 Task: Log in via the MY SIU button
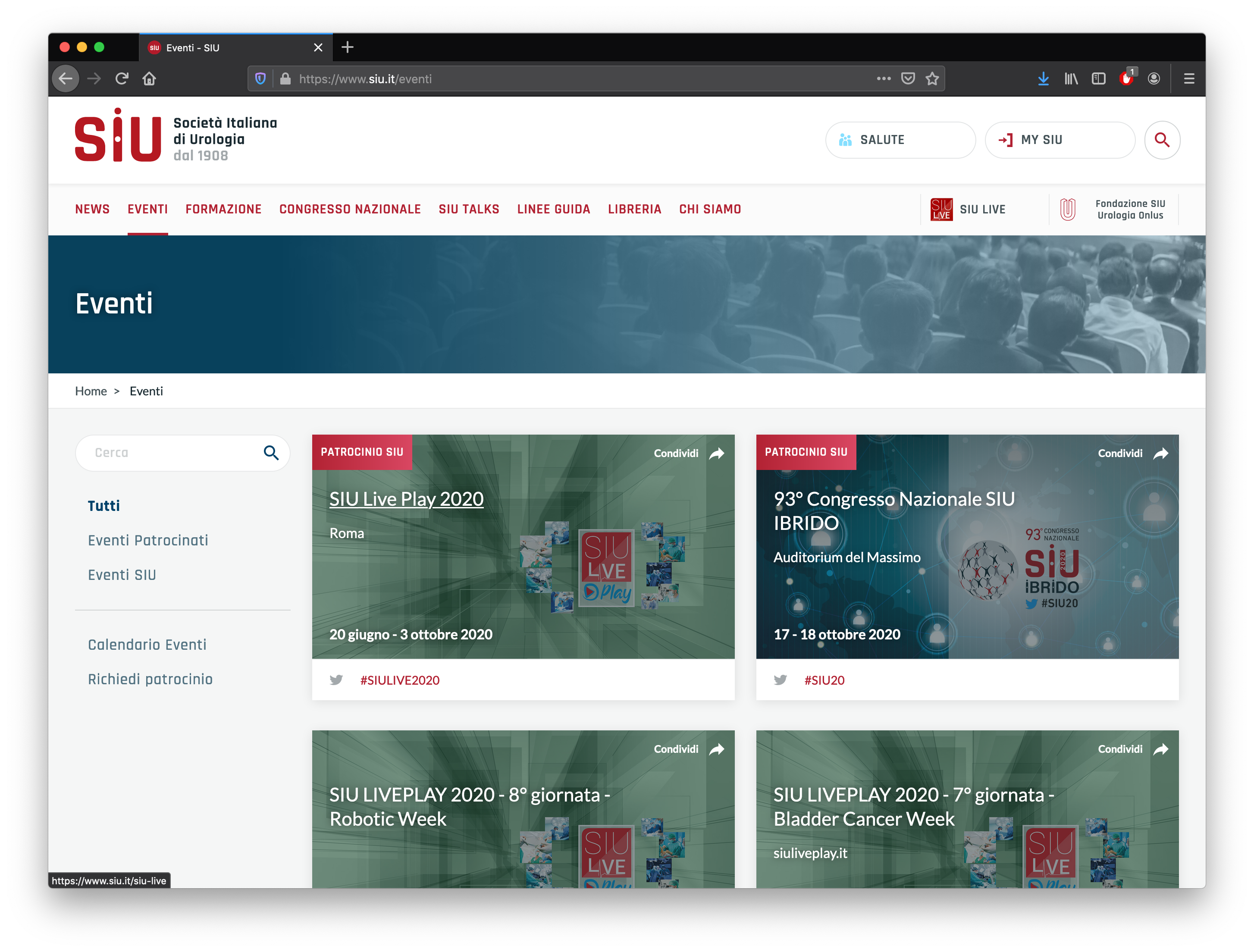(x=1060, y=140)
